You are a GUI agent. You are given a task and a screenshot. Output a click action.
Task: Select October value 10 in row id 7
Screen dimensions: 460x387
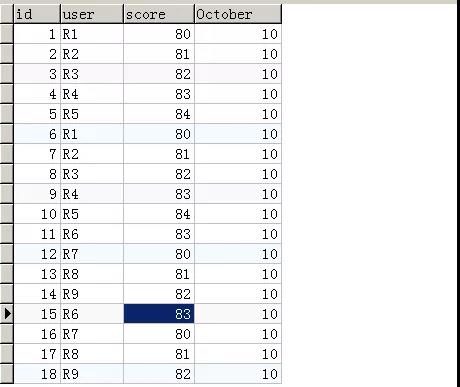pos(238,154)
